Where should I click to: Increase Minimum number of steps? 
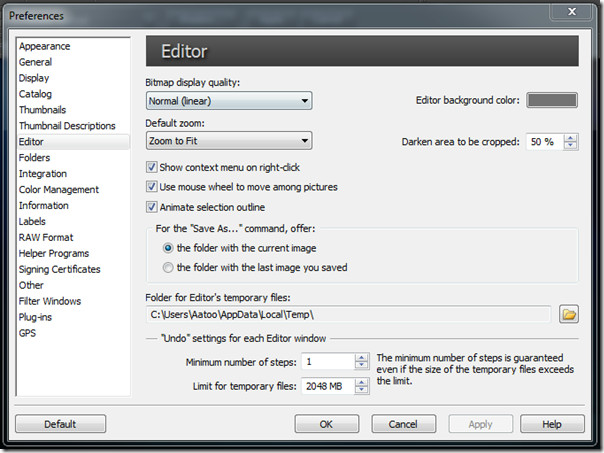[x=361, y=358]
